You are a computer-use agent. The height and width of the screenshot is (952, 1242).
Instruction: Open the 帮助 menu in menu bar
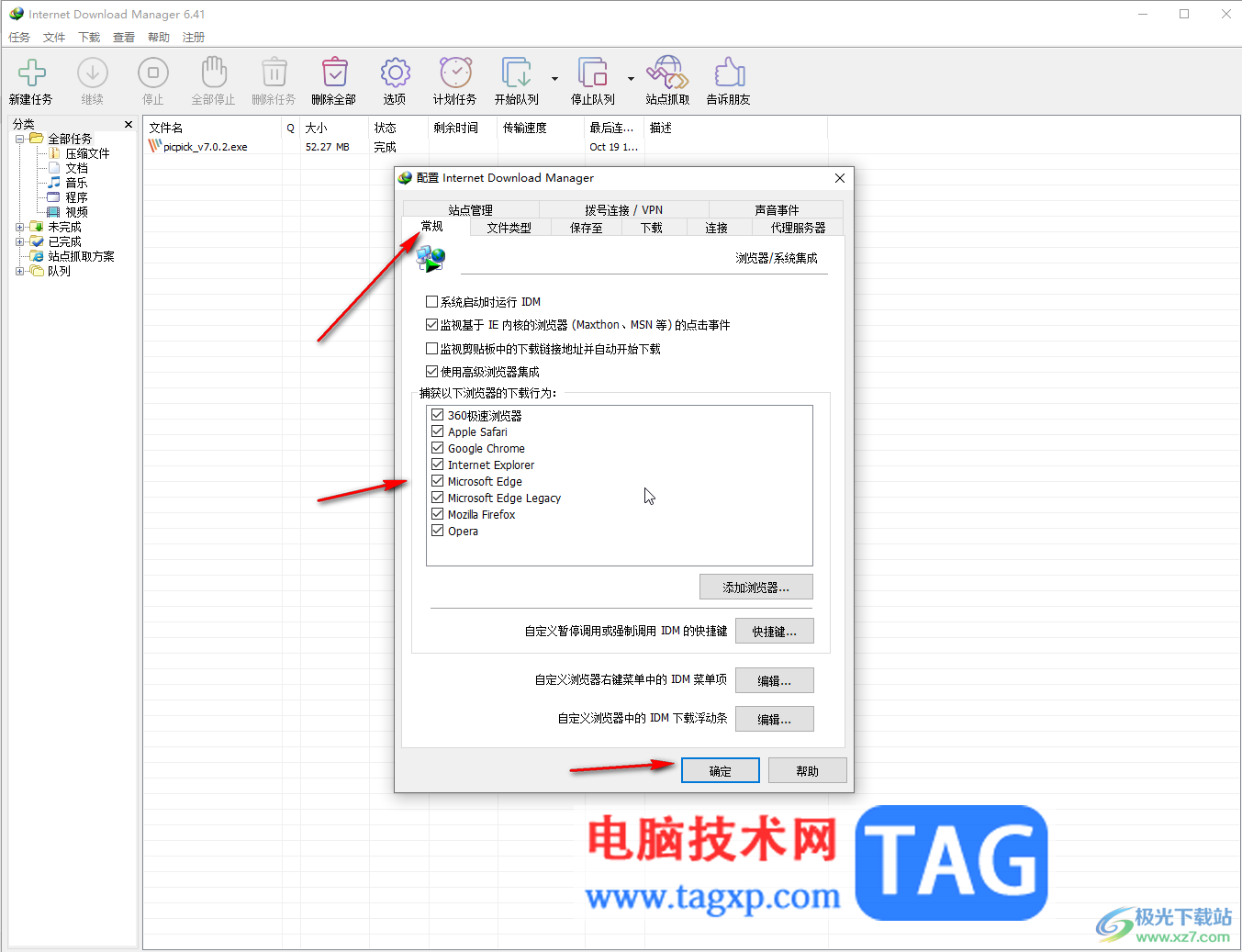pos(159,38)
